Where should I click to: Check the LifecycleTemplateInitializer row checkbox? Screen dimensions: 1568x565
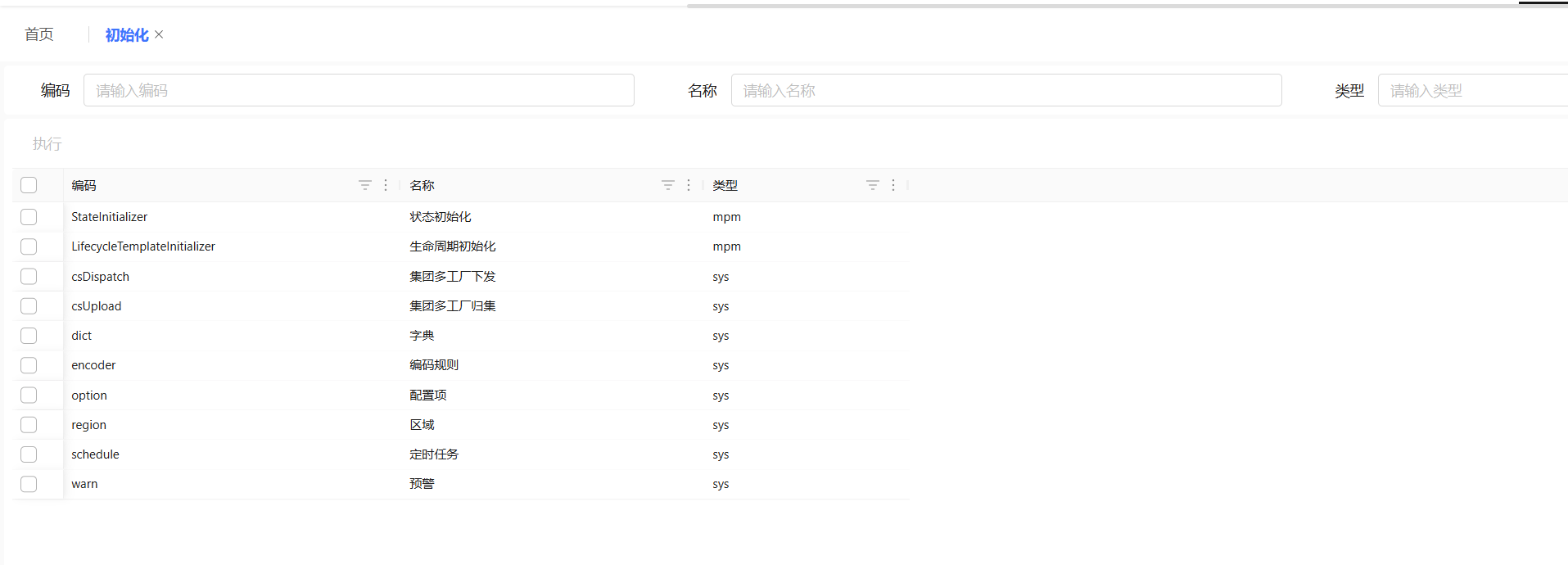pyautogui.click(x=29, y=246)
